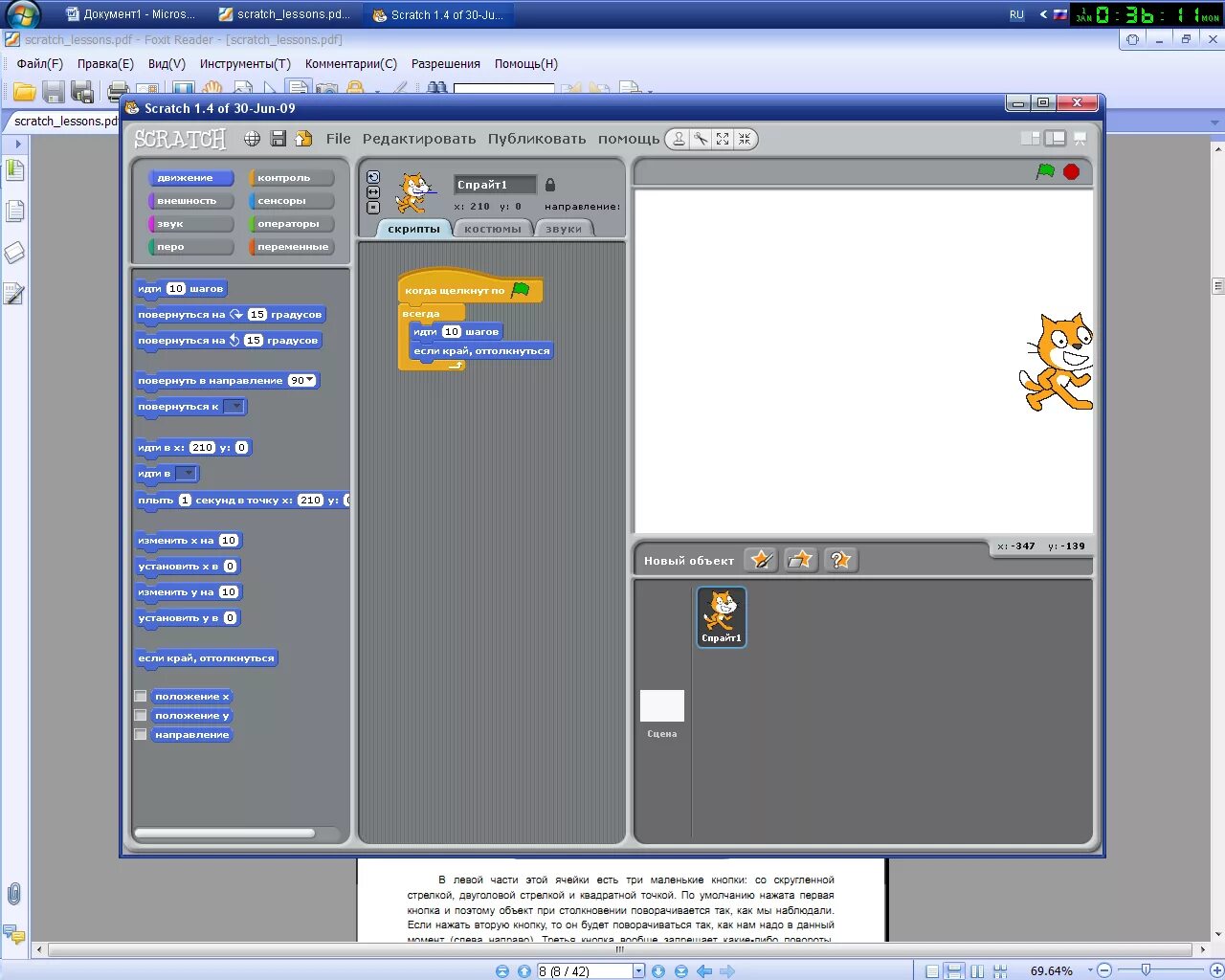Screen dimensions: 1225x980
Task: Open attachments paperclip in Foxit sidebar
Action: coord(14,894)
